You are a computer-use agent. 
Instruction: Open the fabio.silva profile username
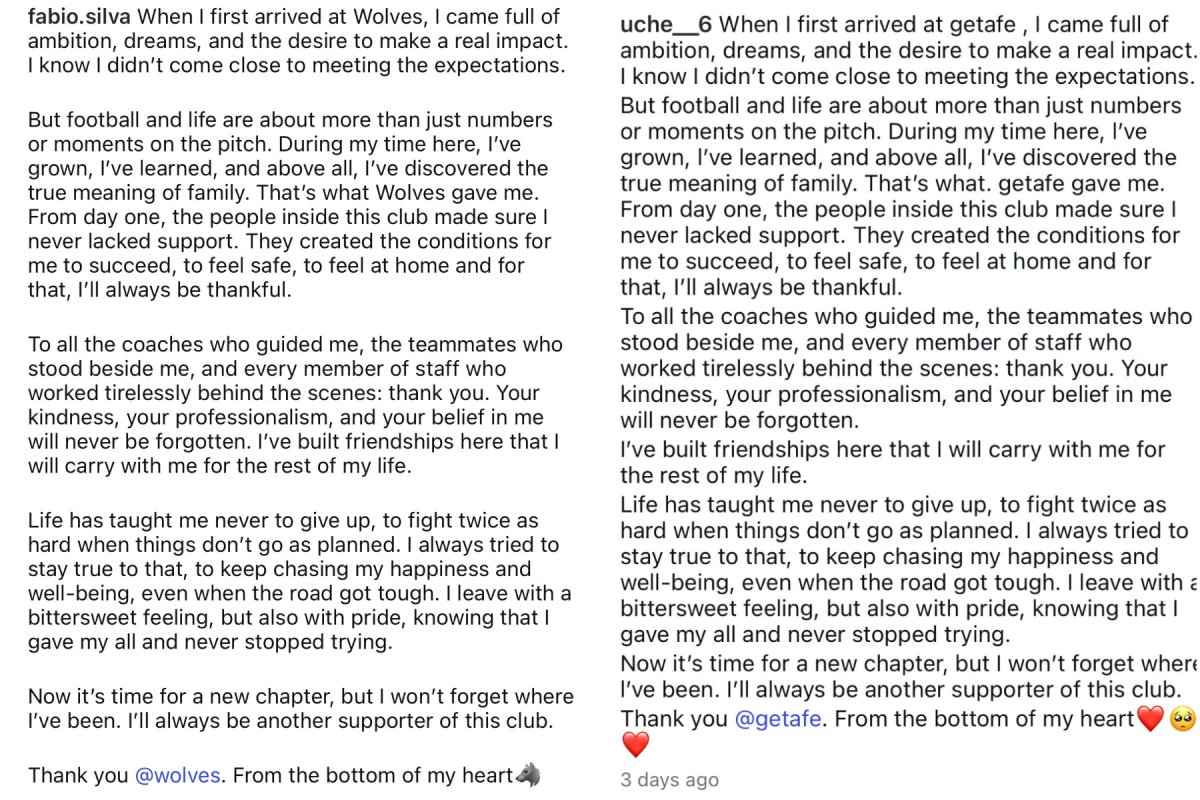(79, 17)
